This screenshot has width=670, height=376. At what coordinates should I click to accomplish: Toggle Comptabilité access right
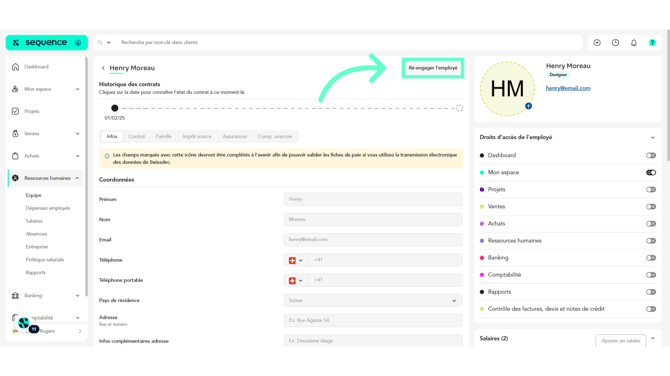tap(651, 275)
